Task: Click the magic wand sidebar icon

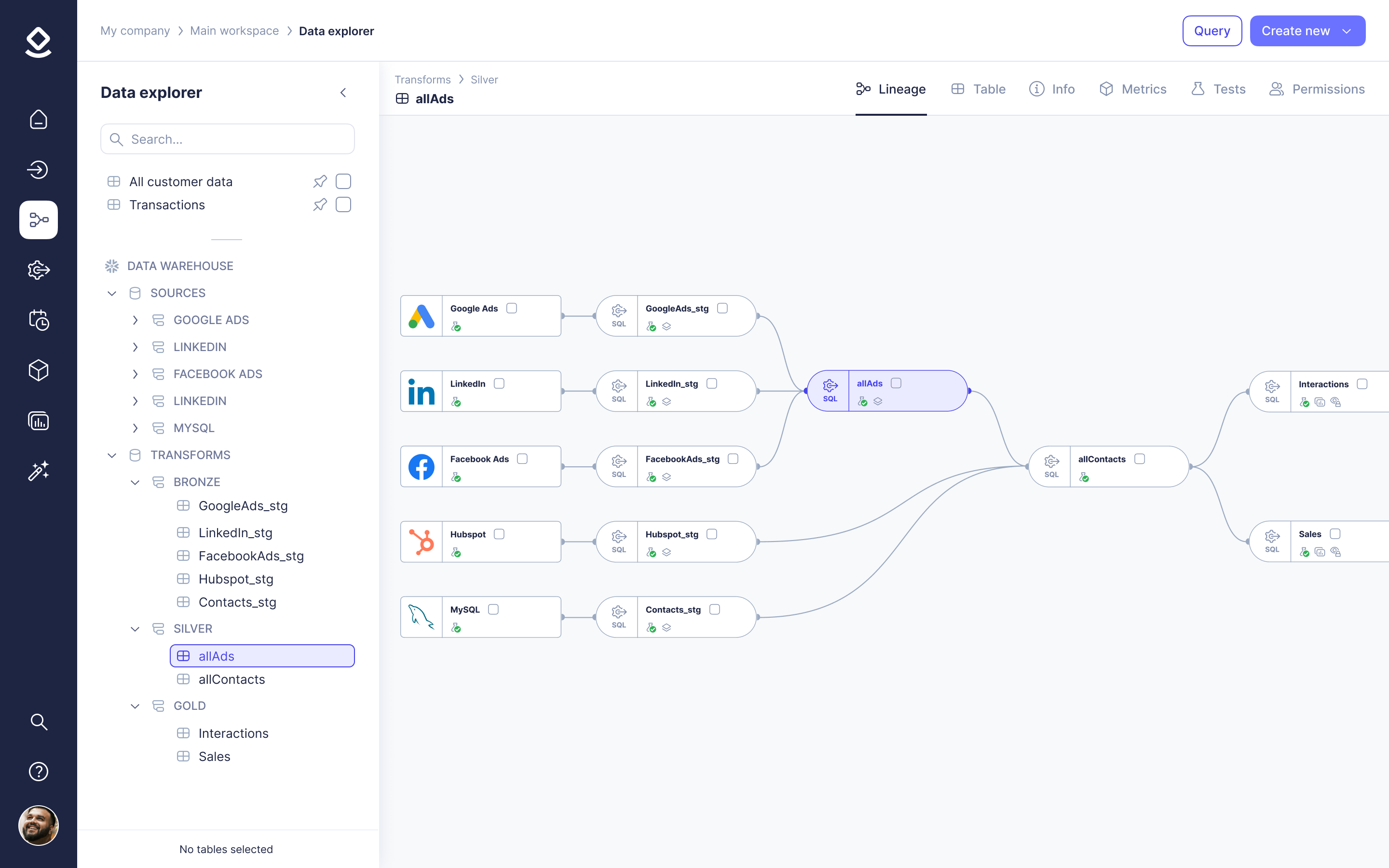Action: pyautogui.click(x=39, y=471)
